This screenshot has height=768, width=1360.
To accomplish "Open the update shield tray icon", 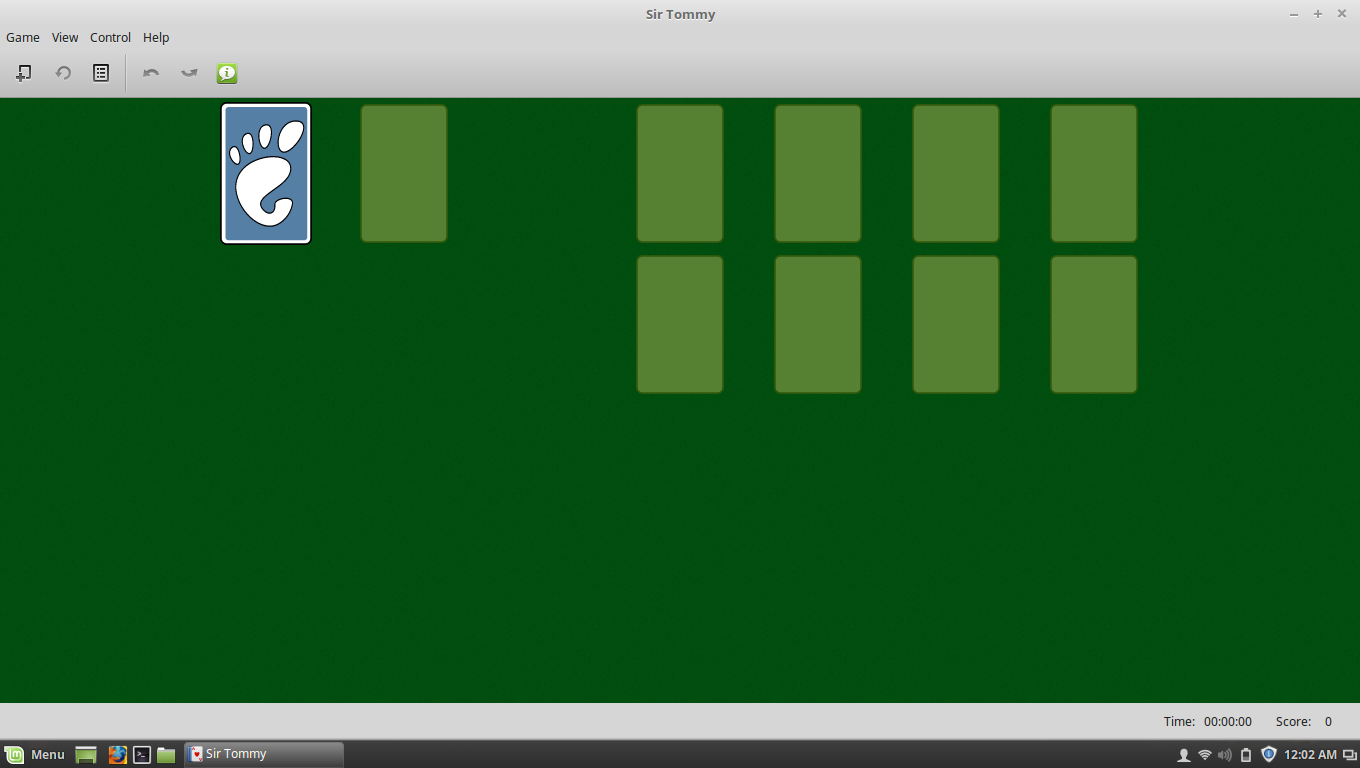I will pyautogui.click(x=1267, y=754).
